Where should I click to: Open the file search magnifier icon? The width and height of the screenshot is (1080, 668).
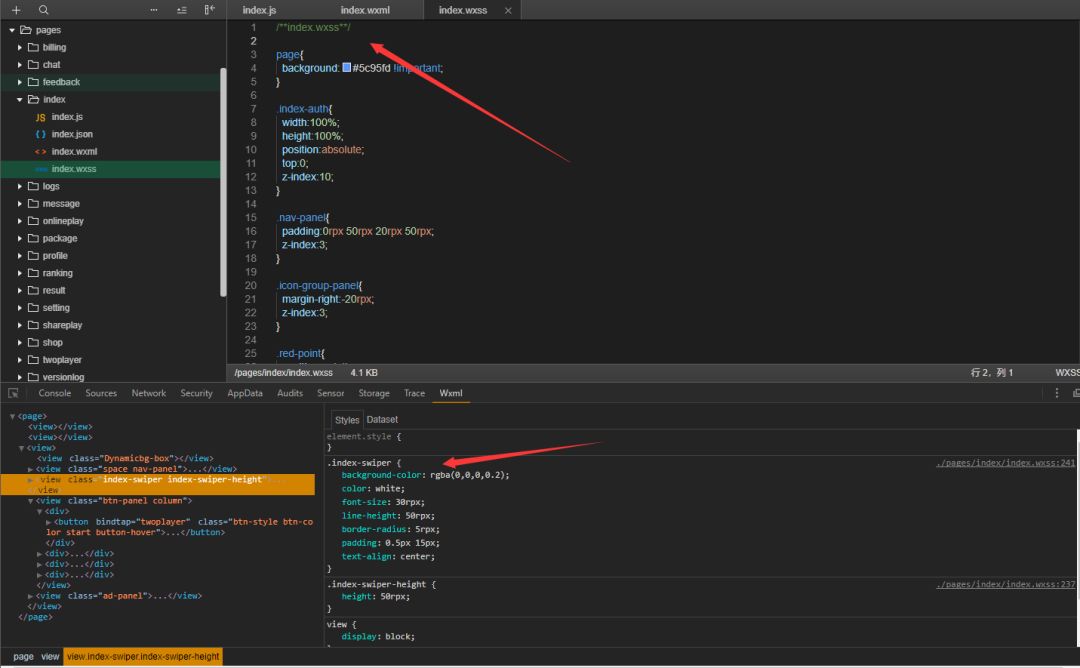click(43, 10)
